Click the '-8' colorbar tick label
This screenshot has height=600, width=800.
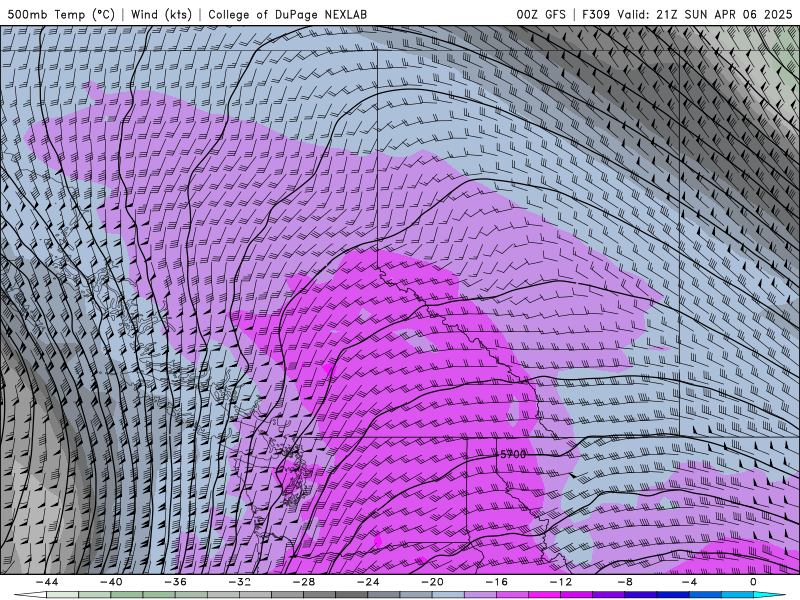625,582
